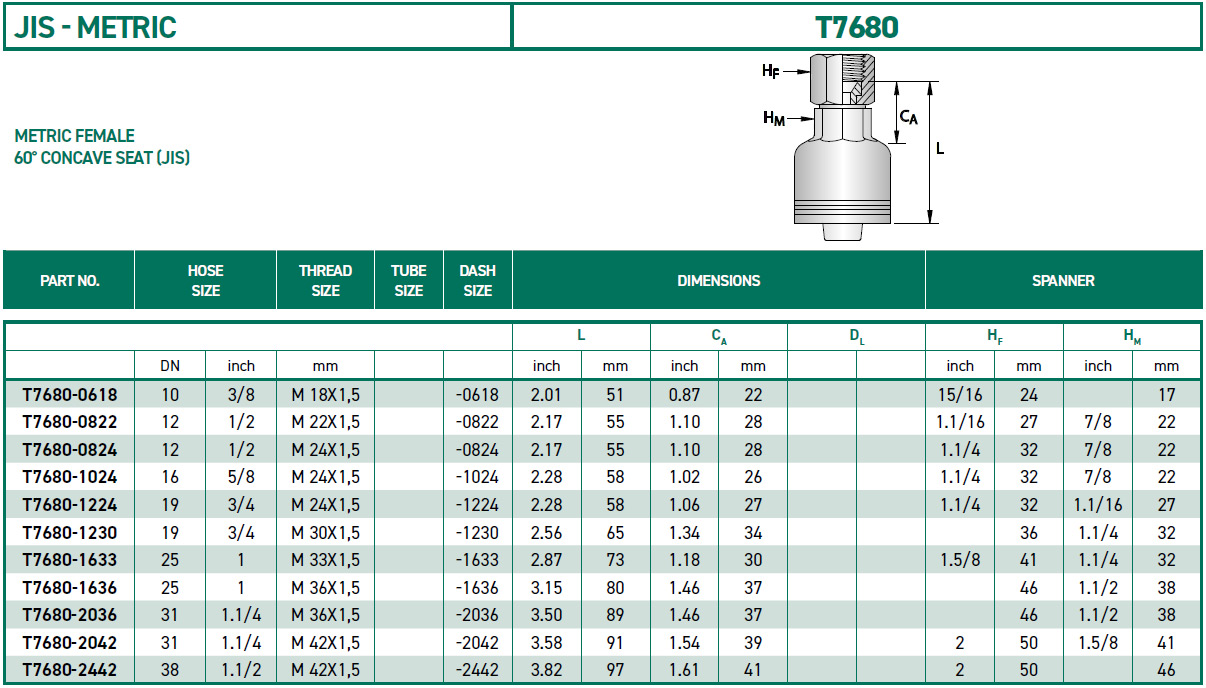Select part number T7680-1024
Screen dimensions: 1206x688
pos(69,477)
